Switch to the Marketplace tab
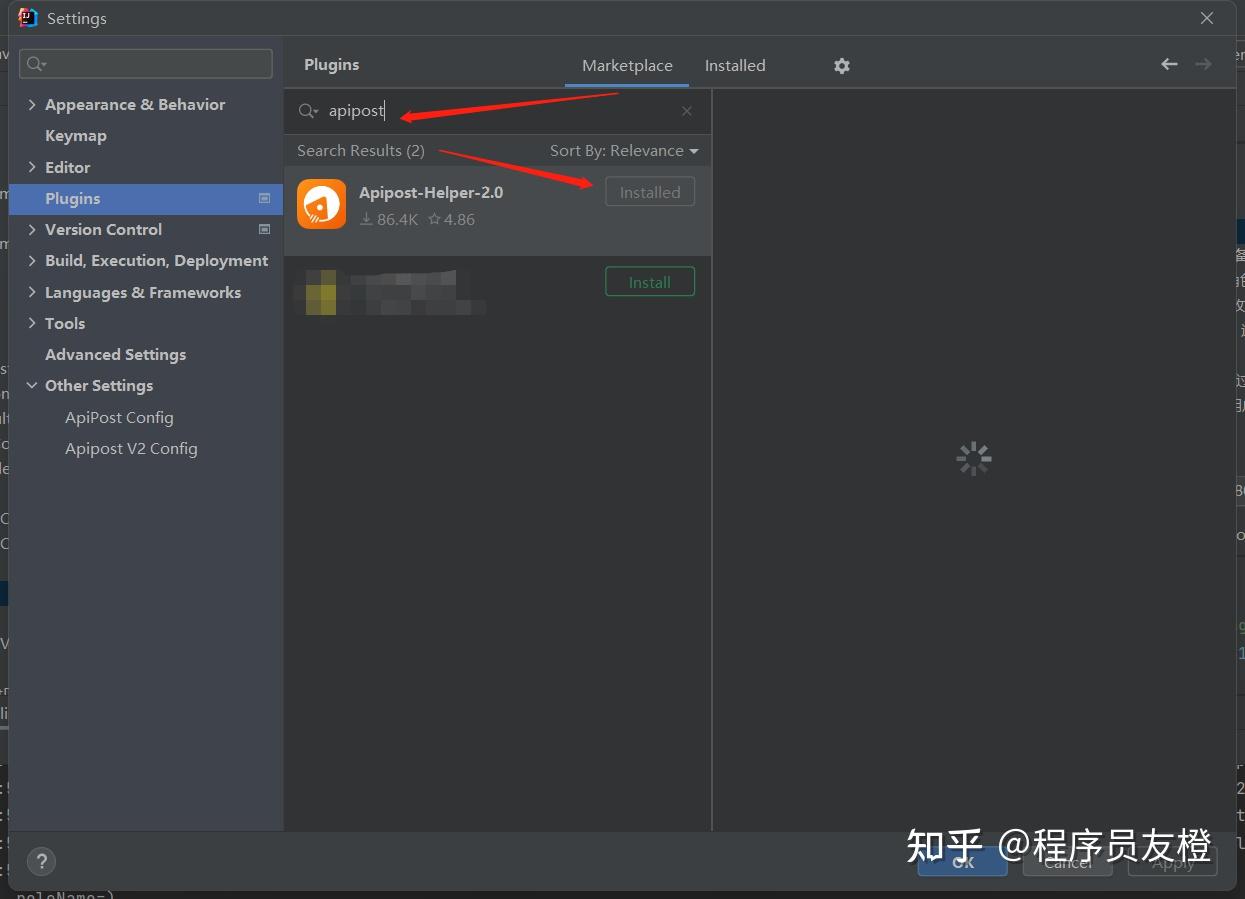The width and height of the screenshot is (1245, 899). click(x=627, y=66)
